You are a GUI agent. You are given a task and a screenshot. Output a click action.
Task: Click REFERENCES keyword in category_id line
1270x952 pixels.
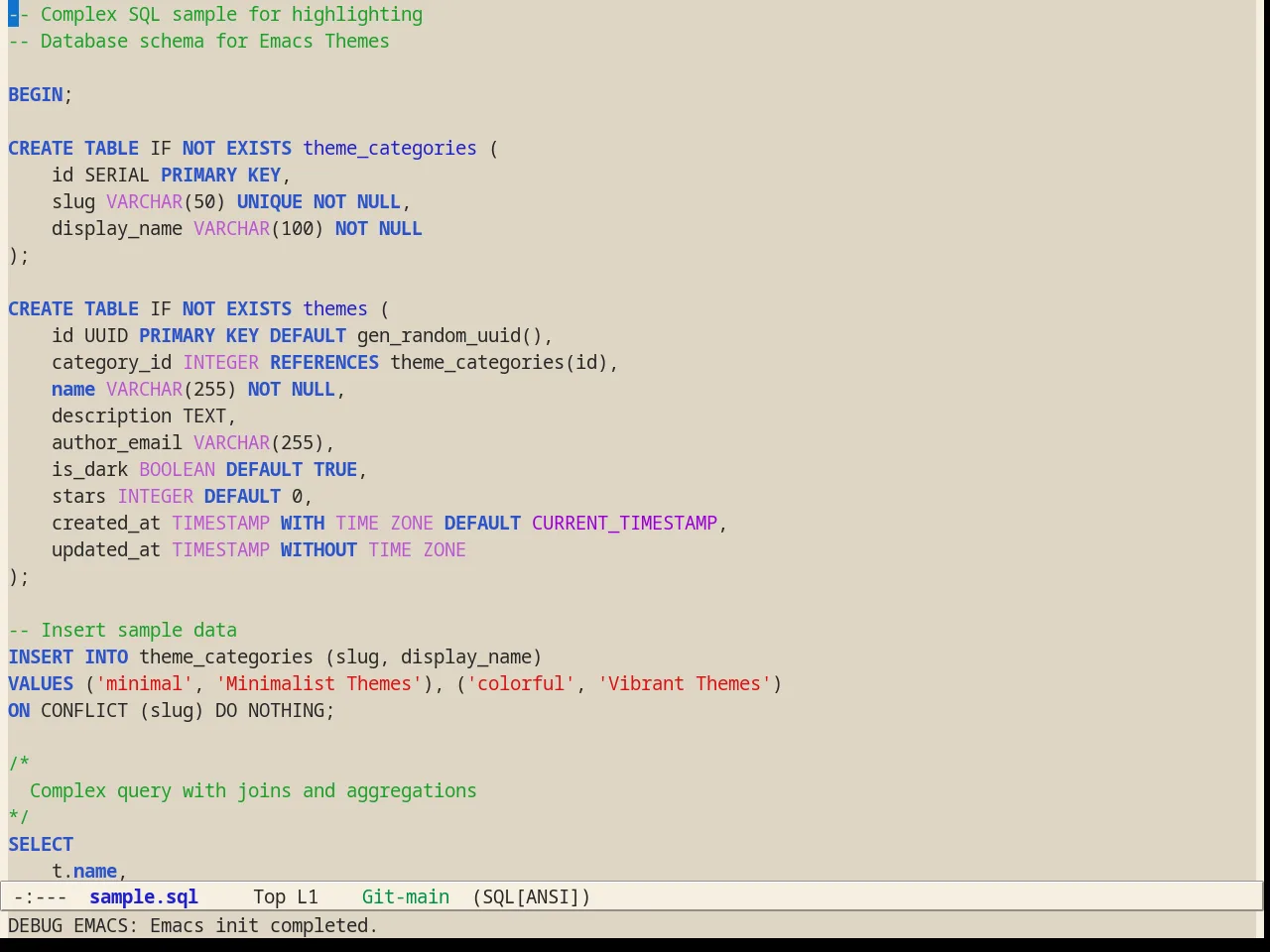(x=324, y=362)
